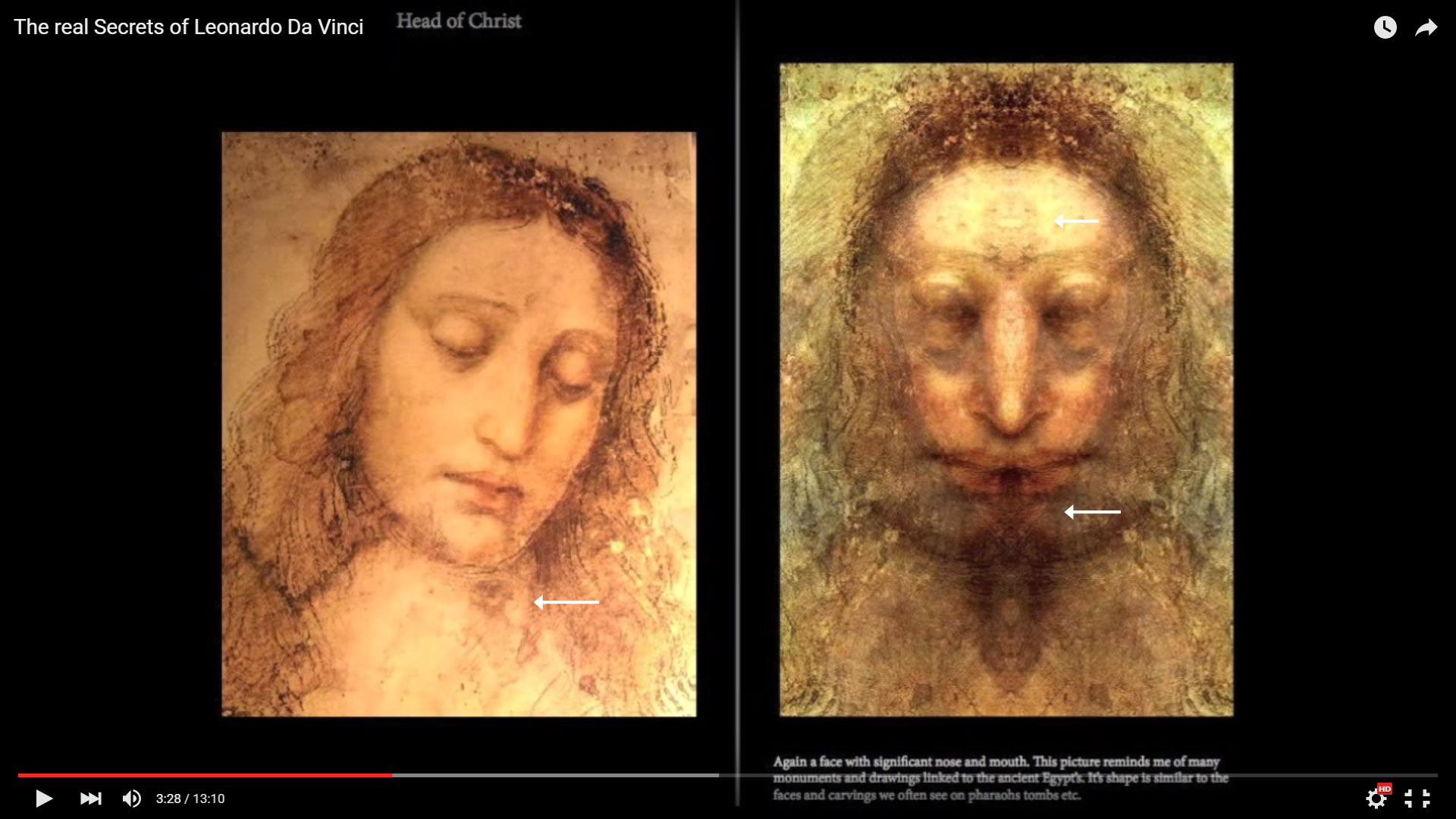Image resolution: width=1456 pixels, height=819 pixels.
Task: Exit full screen mode
Action: [x=1417, y=799]
